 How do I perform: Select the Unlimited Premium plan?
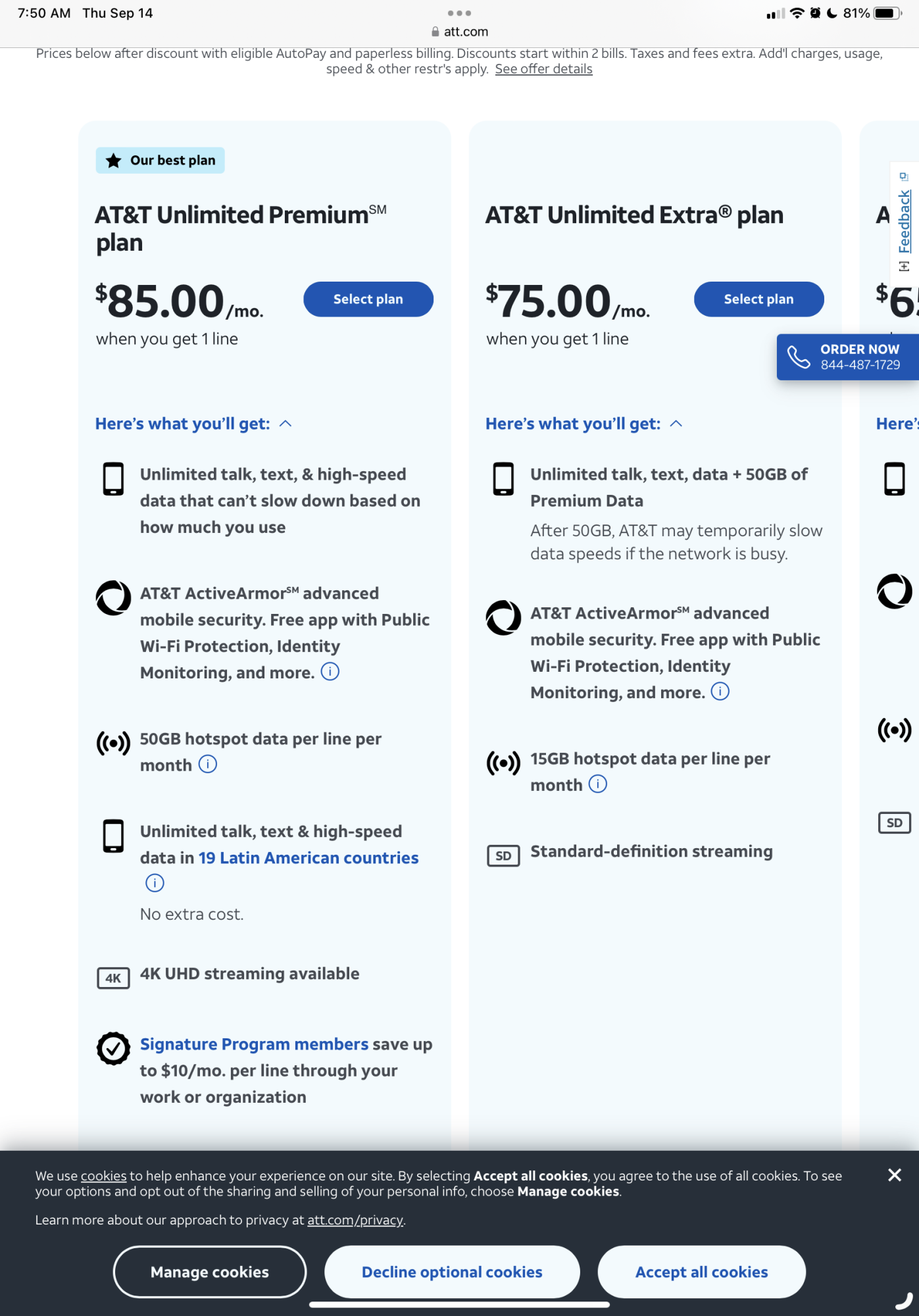point(368,299)
